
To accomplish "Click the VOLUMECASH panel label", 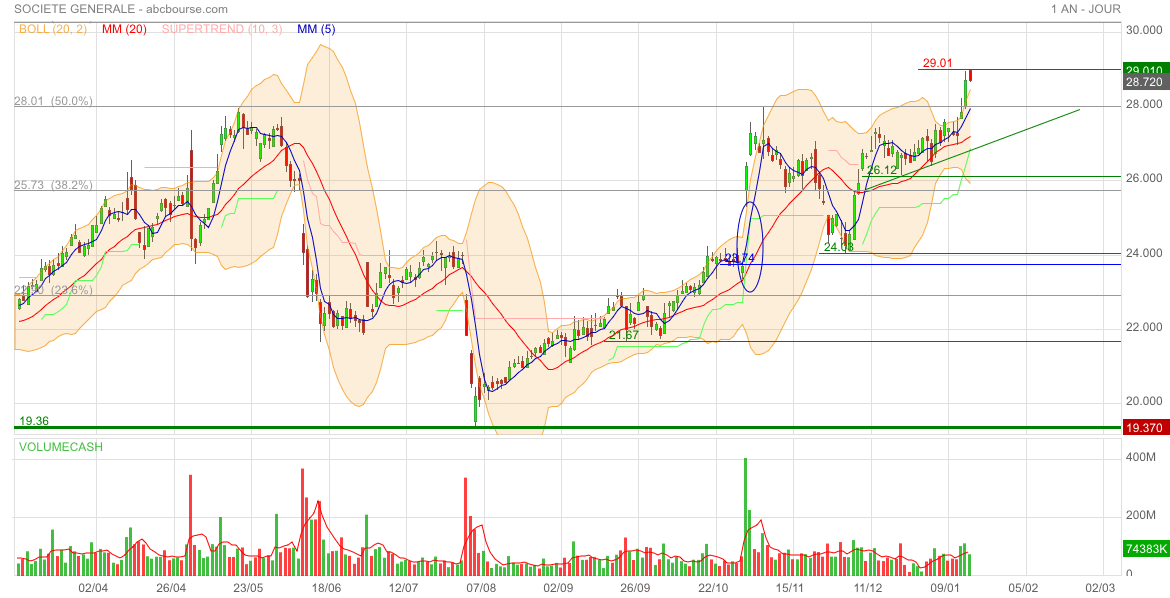I will [61, 447].
